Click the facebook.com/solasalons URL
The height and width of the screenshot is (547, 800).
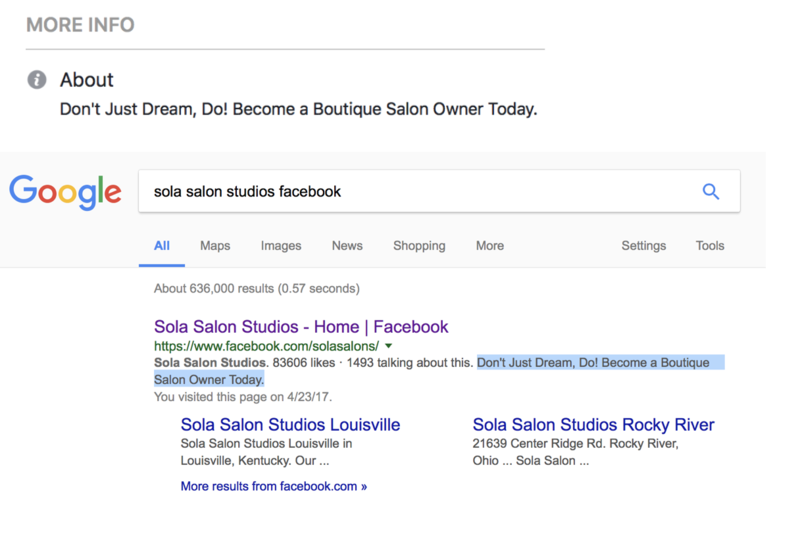pyautogui.click(x=266, y=346)
